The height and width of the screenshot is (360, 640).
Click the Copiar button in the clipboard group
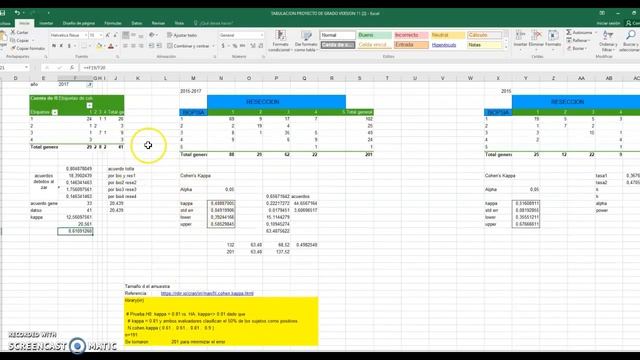[20, 40]
